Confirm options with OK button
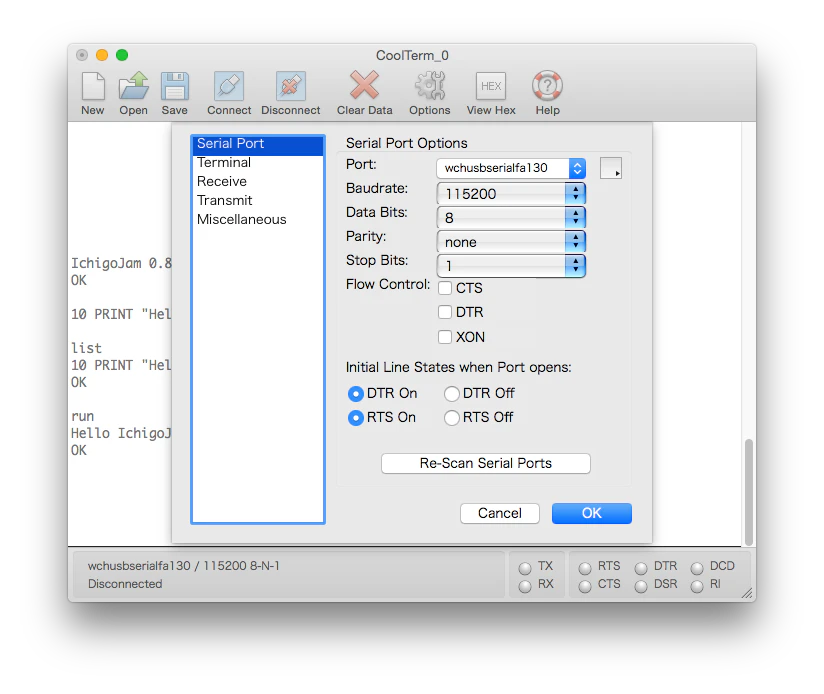Image resolution: width=824 pixels, height=694 pixels. coord(592,513)
